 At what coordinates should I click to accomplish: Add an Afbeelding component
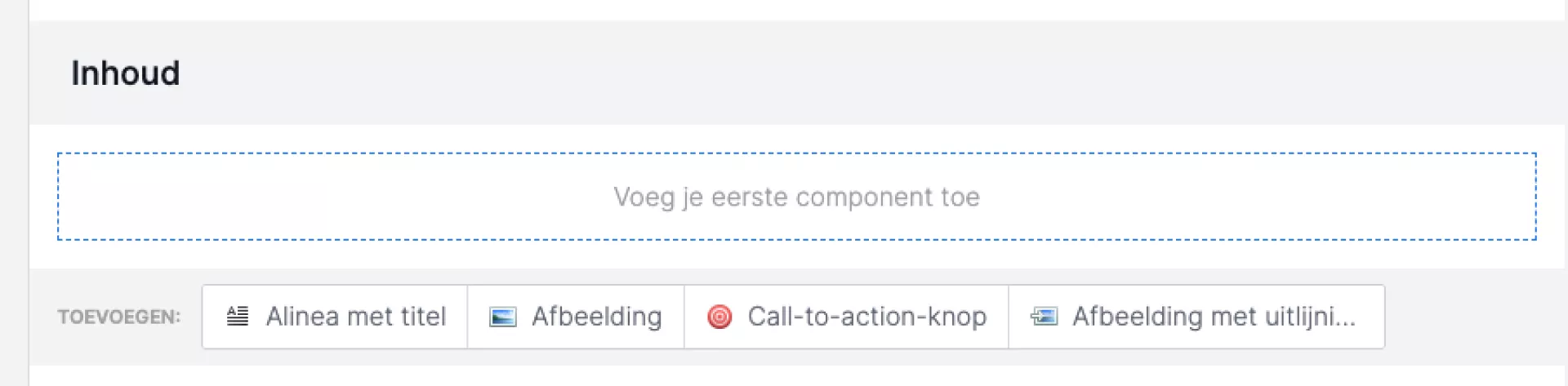(576, 317)
